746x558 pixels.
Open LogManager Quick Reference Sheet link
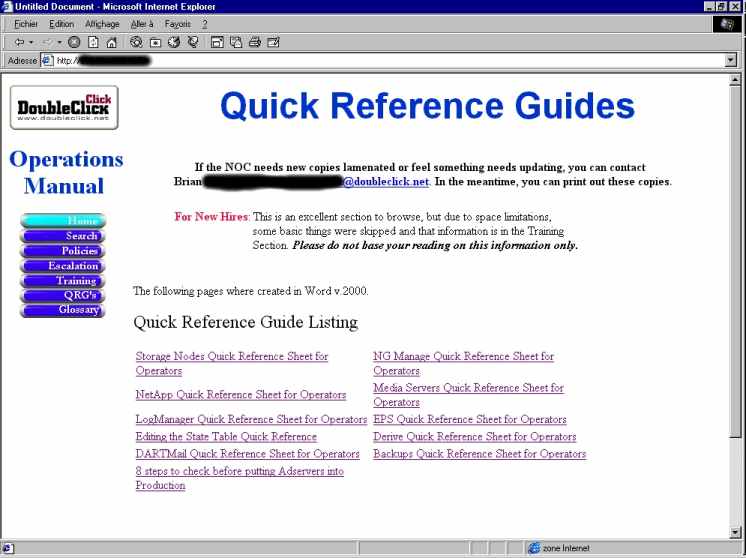coord(251,419)
